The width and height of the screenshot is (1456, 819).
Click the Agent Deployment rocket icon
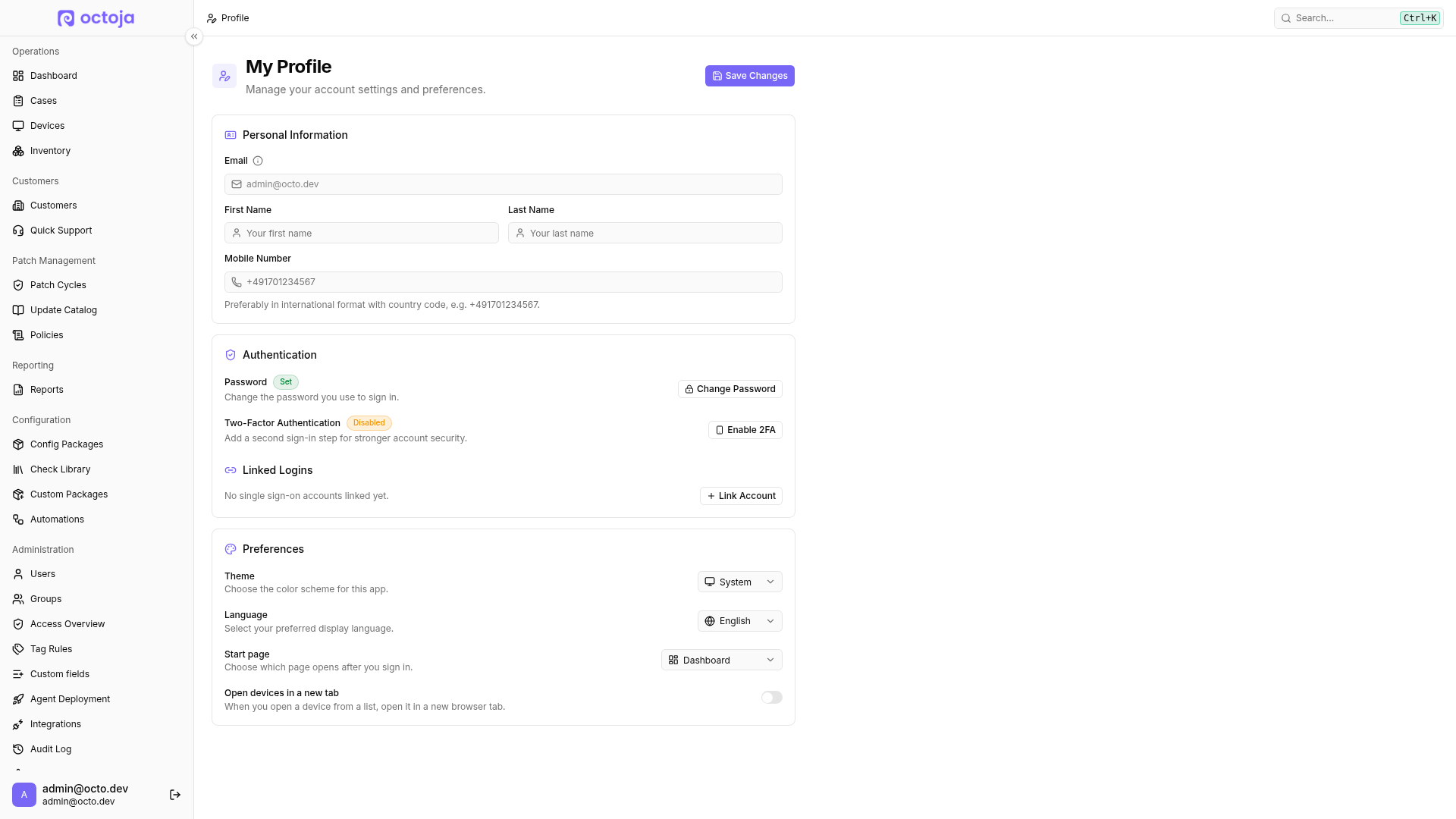coord(18,699)
